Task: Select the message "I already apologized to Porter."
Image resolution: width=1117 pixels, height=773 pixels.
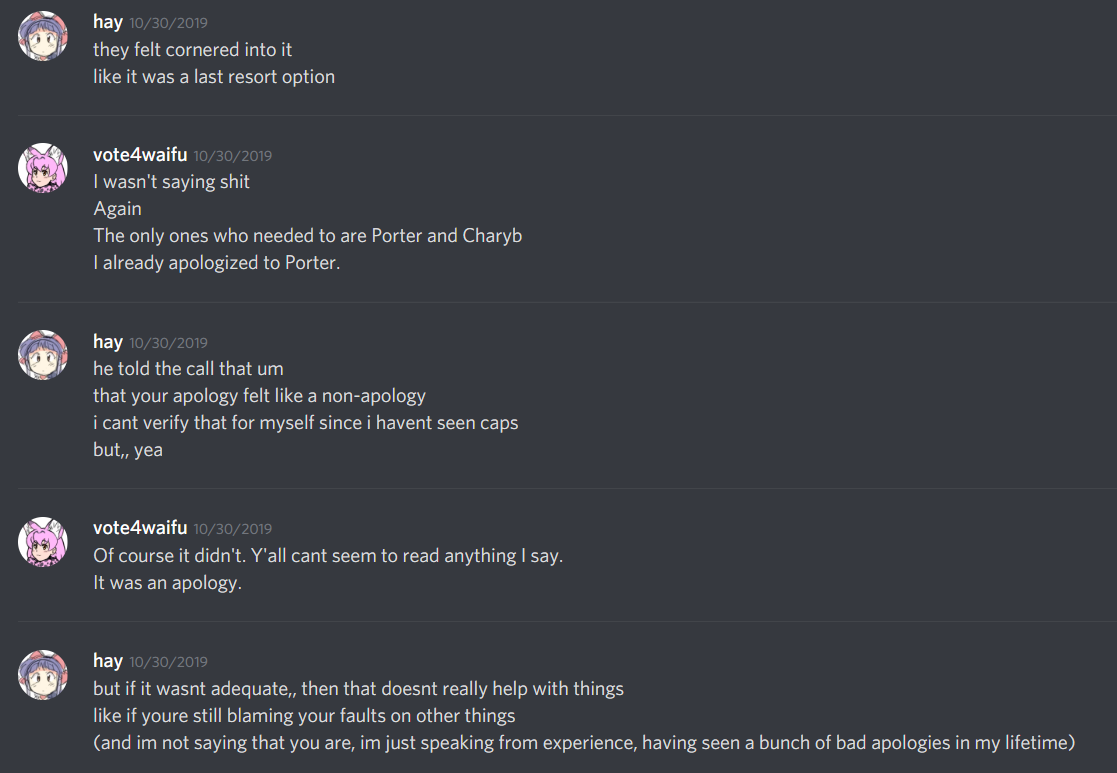Action: 217,264
